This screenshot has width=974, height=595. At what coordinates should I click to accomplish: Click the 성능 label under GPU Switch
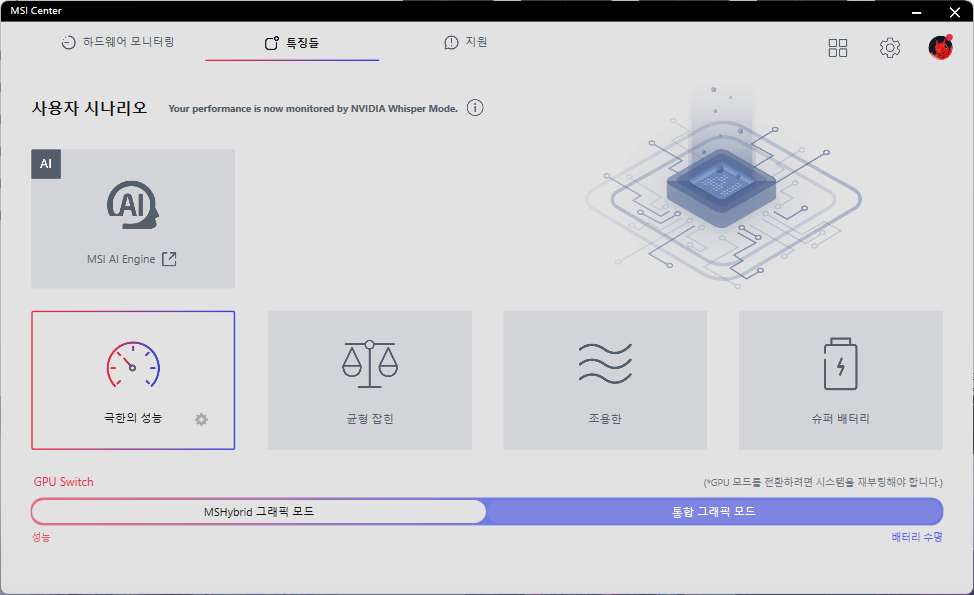(x=41, y=537)
